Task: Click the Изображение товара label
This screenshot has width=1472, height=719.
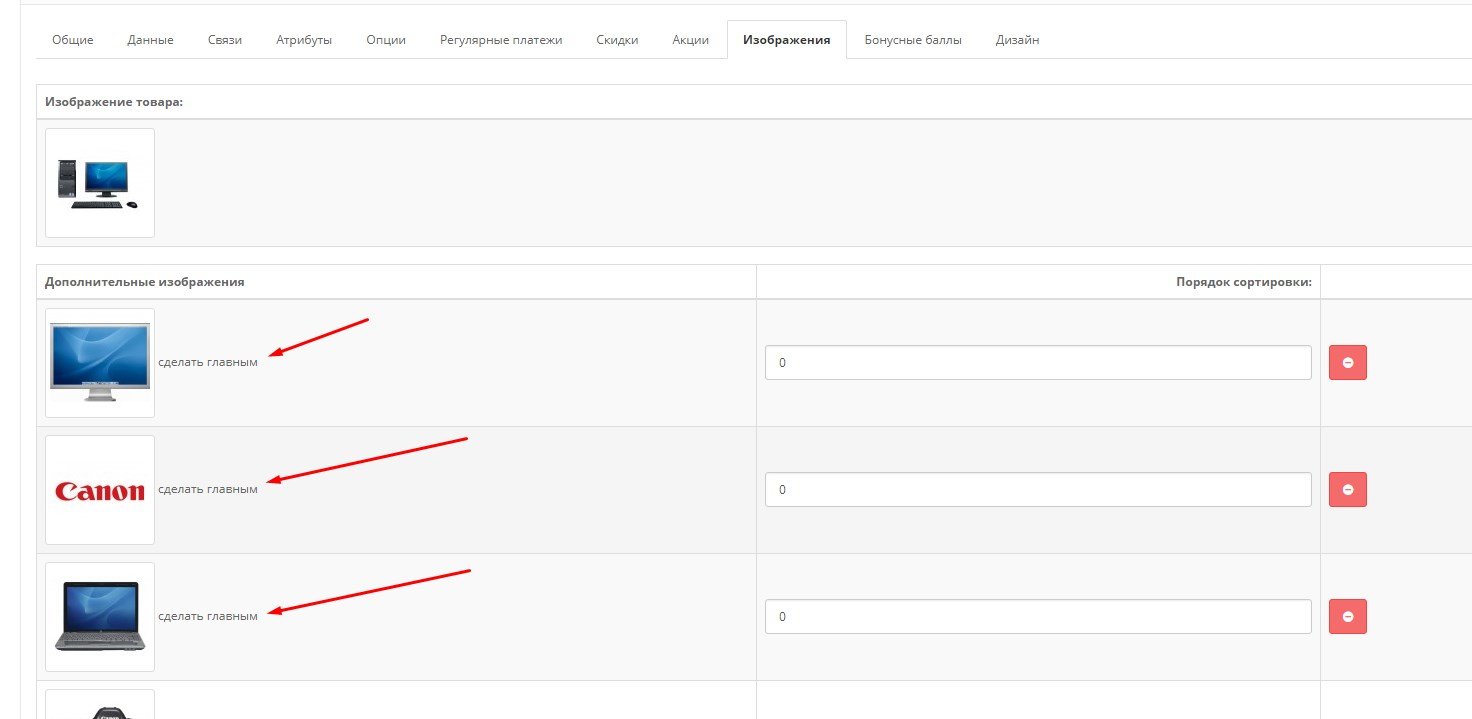Action: (x=114, y=102)
